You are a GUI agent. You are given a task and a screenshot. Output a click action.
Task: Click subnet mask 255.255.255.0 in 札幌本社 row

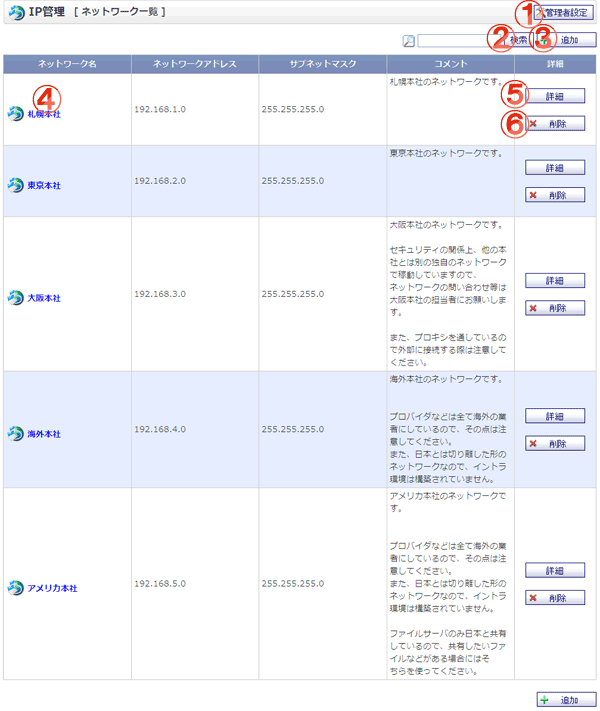point(293,109)
